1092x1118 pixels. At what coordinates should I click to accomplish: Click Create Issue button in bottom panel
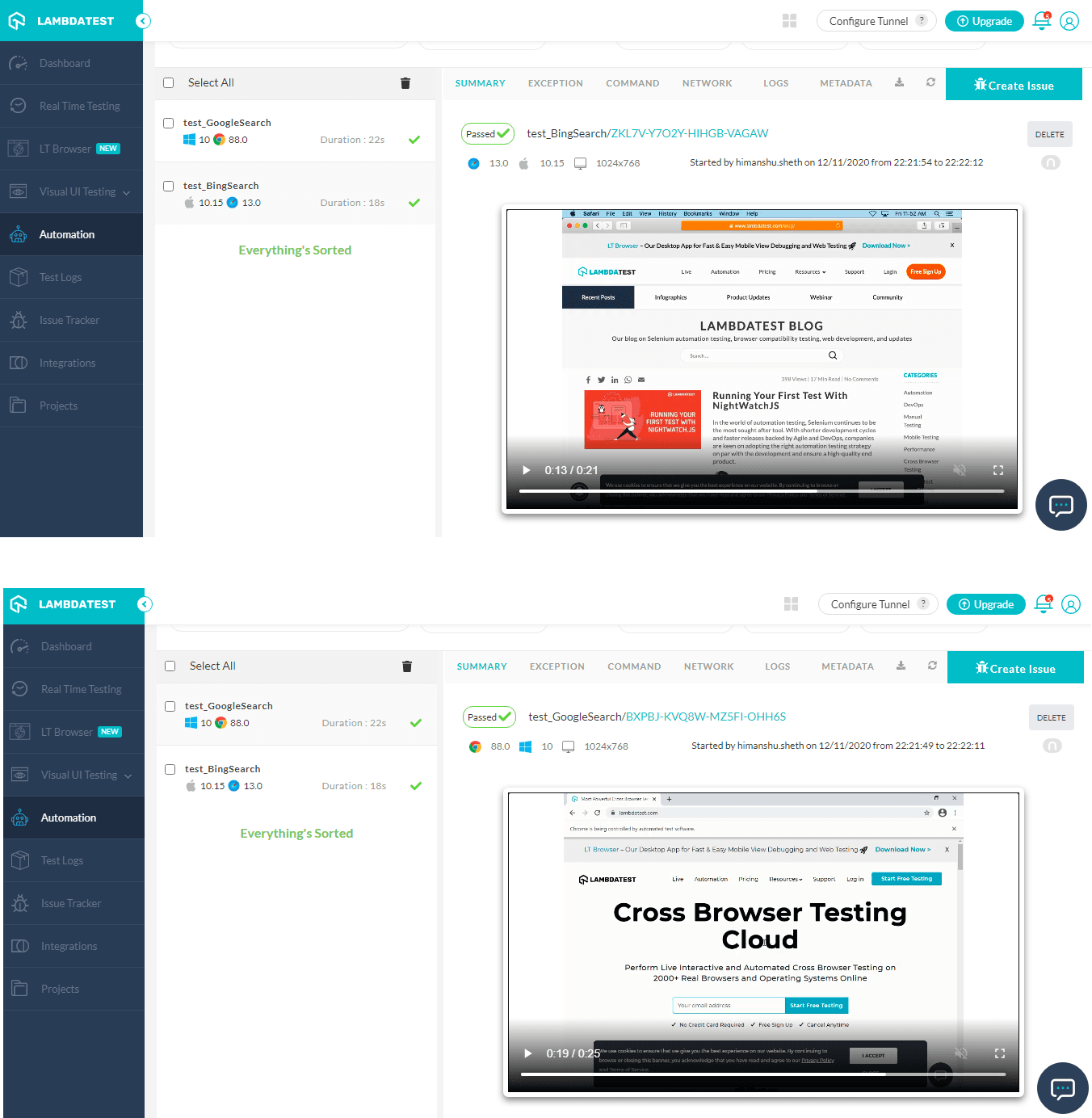pyautogui.click(x=1015, y=667)
